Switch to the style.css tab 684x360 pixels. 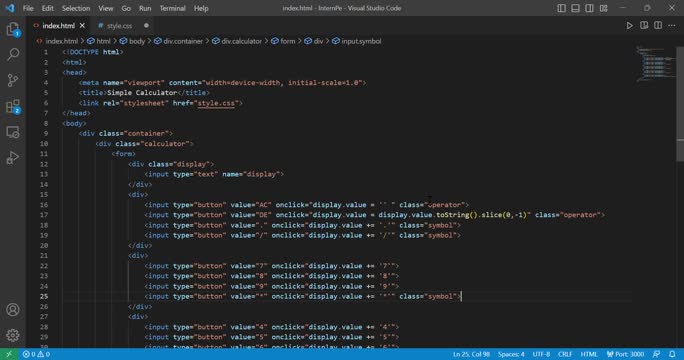tap(115, 26)
